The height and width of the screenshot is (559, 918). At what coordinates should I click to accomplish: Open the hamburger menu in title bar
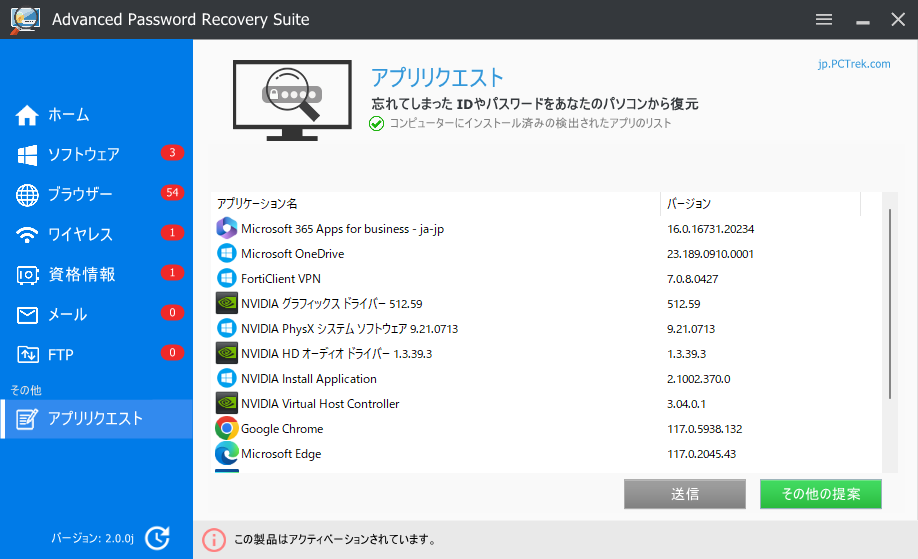coord(824,20)
